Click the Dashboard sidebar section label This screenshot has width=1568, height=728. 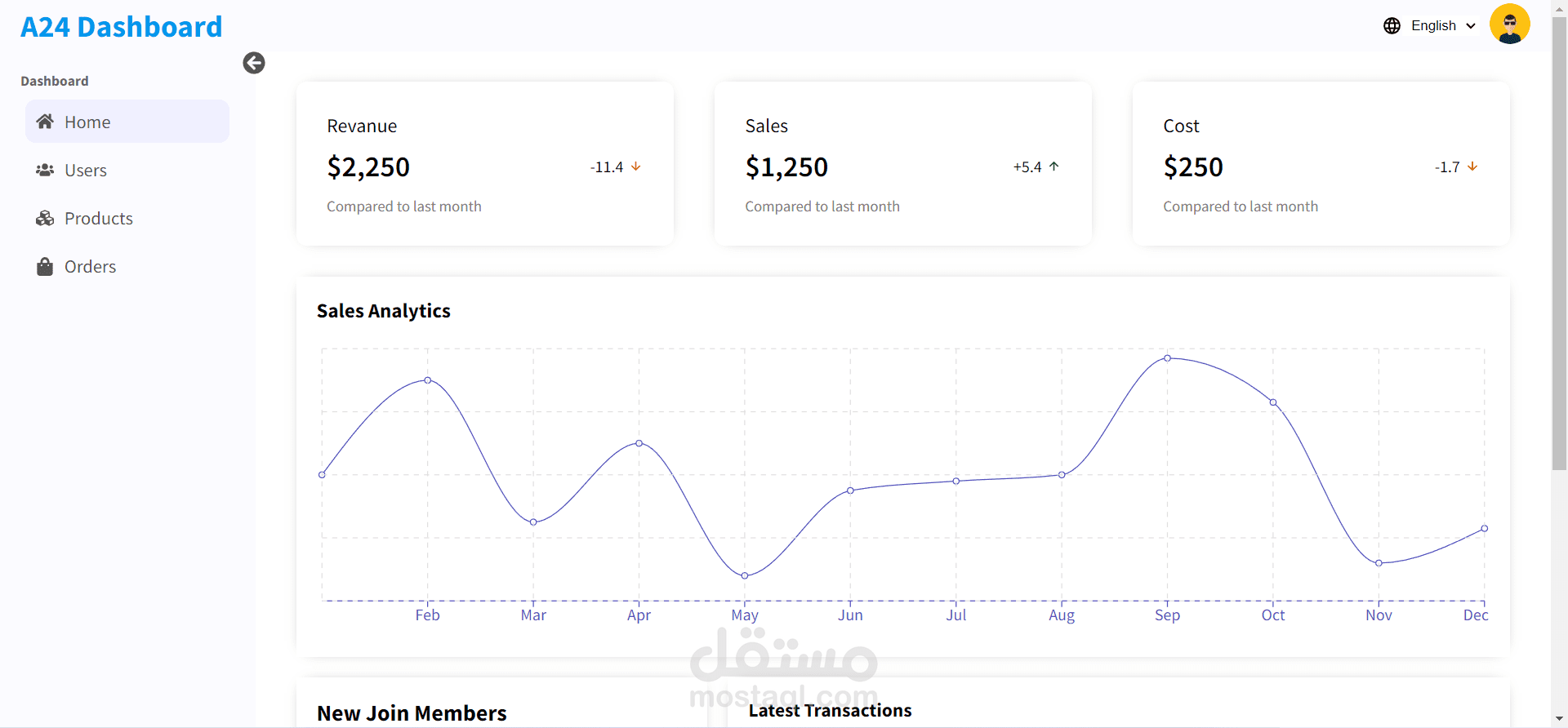(x=55, y=81)
